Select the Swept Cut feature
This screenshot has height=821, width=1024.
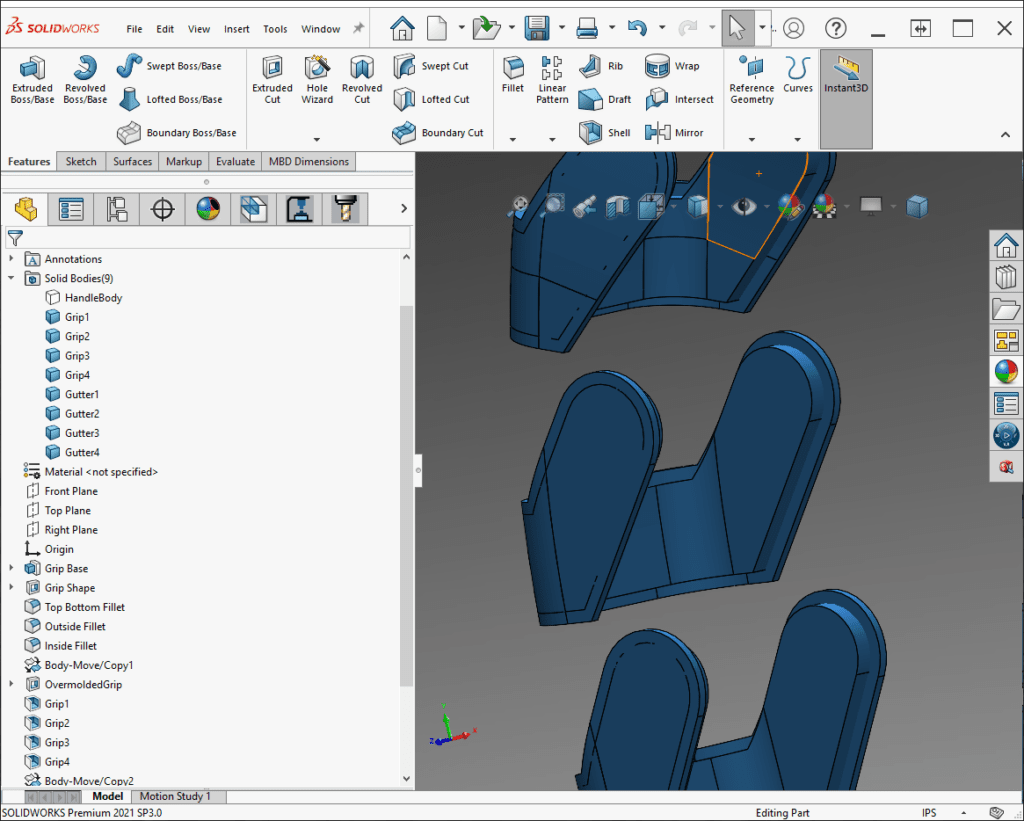[x=432, y=66]
